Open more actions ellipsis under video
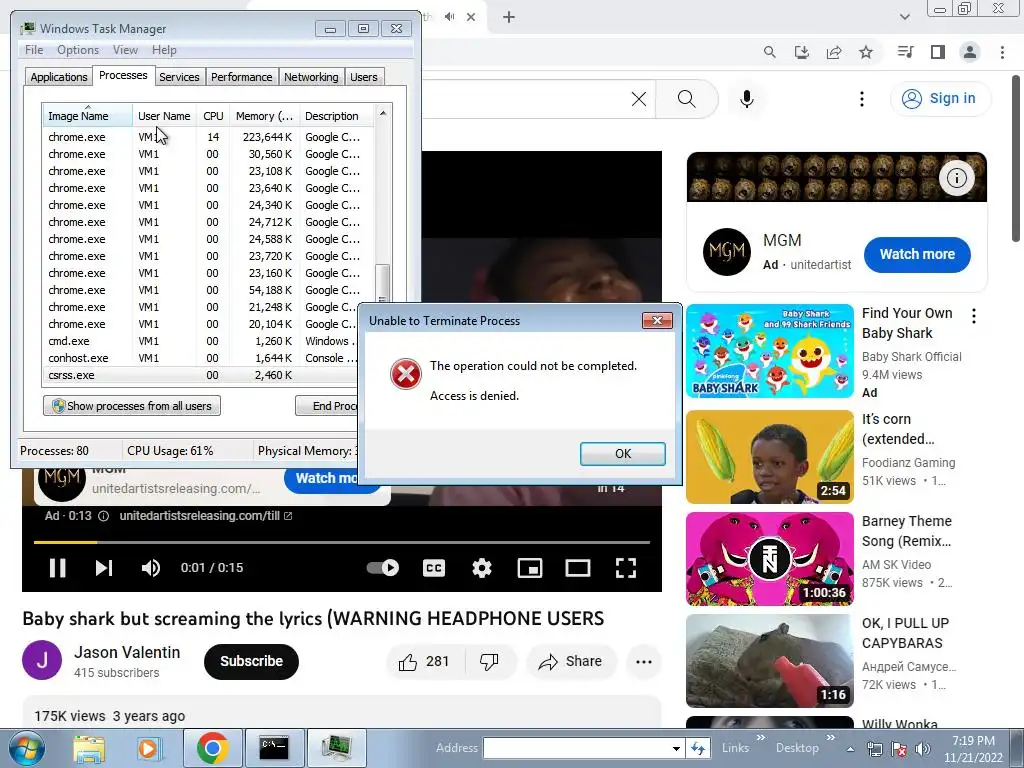1024x768 pixels. (x=644, y=662)
